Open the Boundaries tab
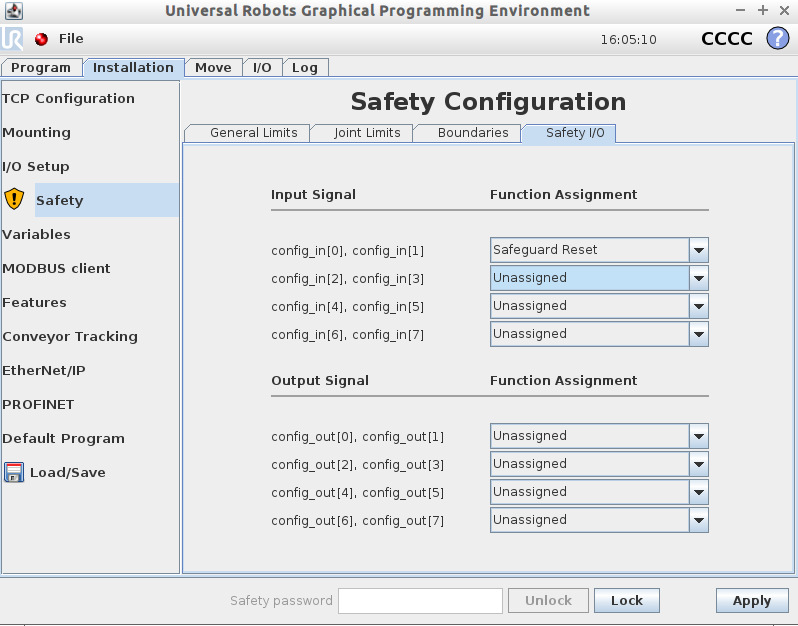 click(467, 133)
